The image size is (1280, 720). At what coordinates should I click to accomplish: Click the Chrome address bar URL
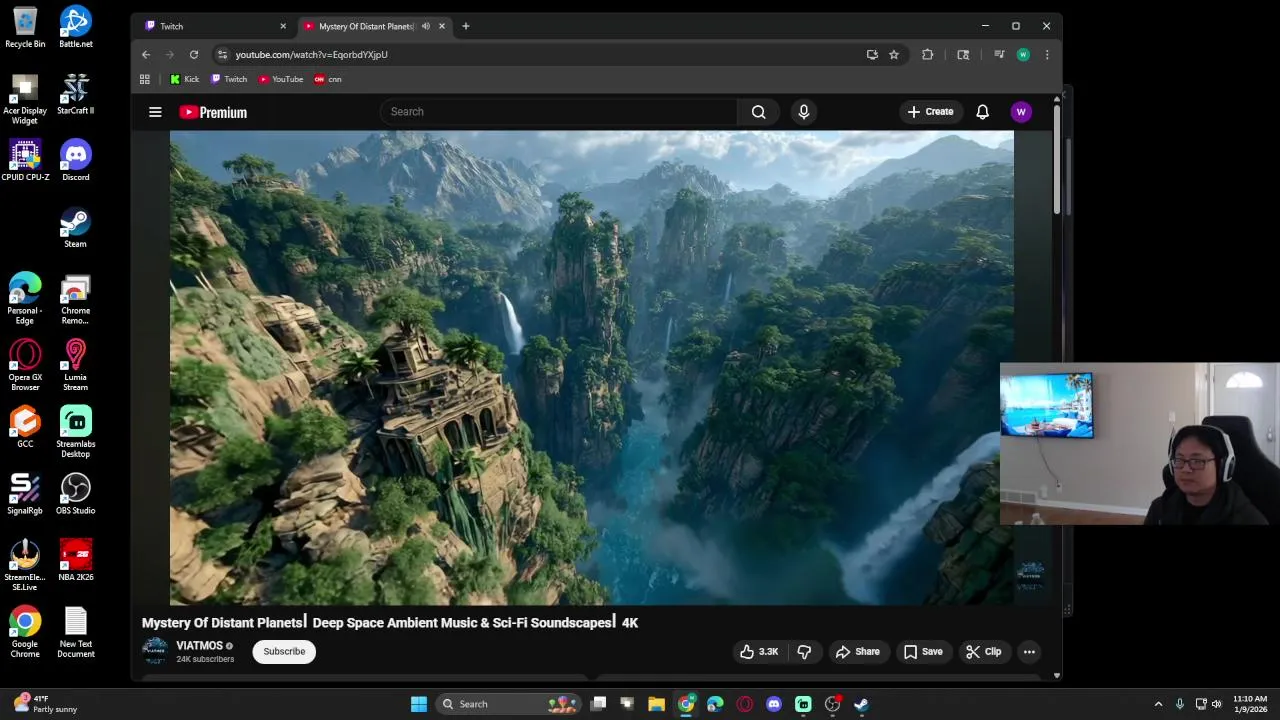click(311, 55)
